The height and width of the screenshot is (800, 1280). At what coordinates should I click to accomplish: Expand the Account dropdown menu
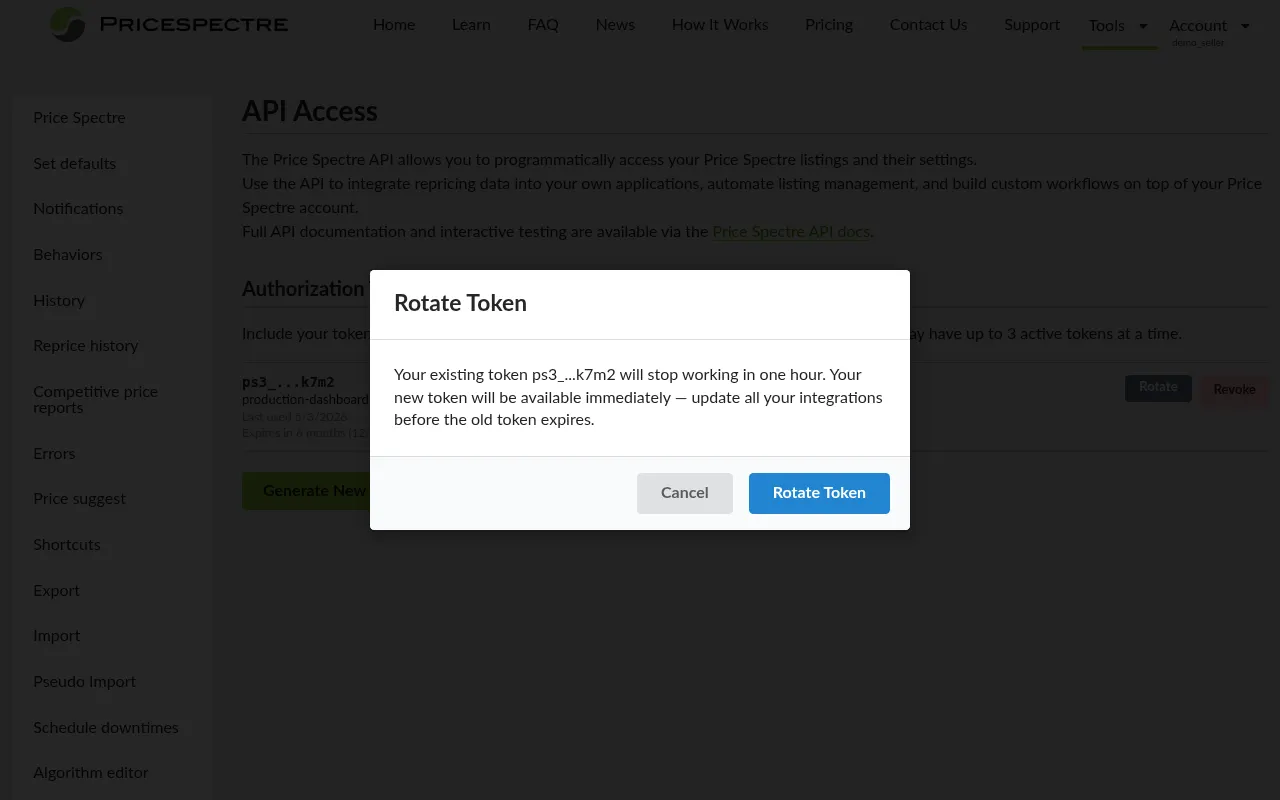click(1210, 26)
